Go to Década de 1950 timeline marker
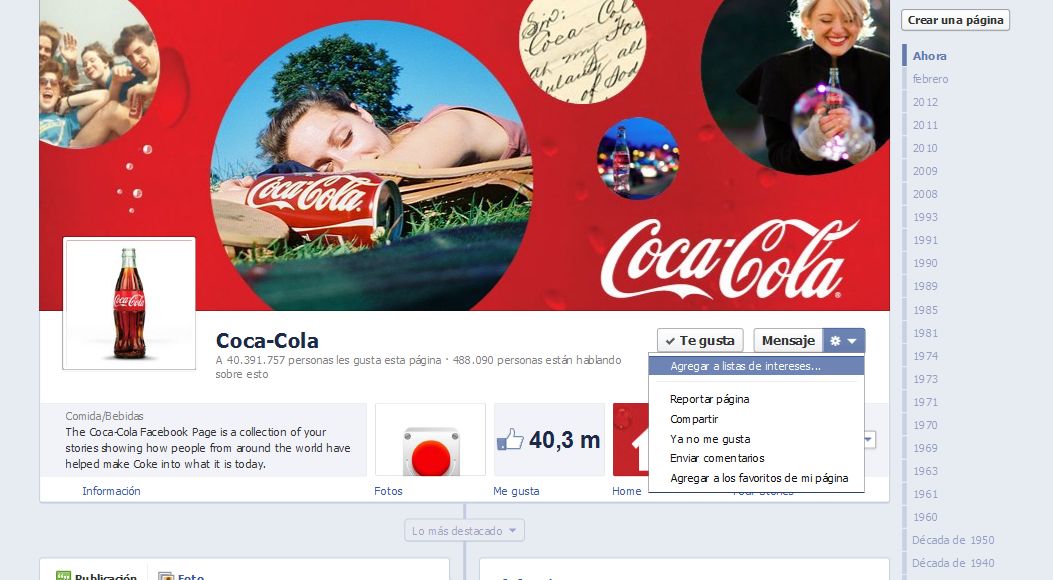This screenshot has width=1053, height=580. 952,540
